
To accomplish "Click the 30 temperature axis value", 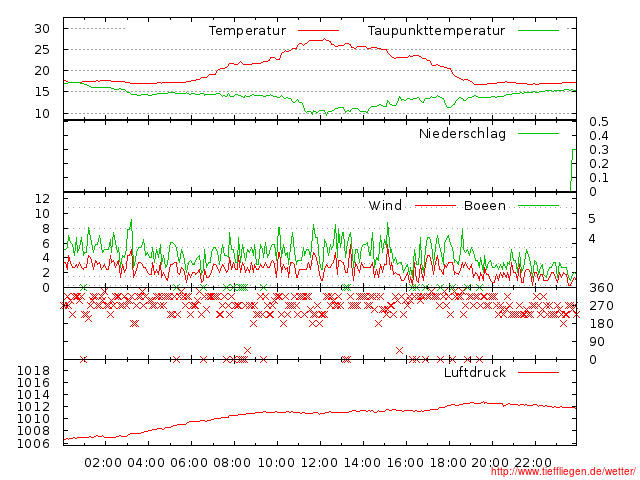I will tap(42, 29).
